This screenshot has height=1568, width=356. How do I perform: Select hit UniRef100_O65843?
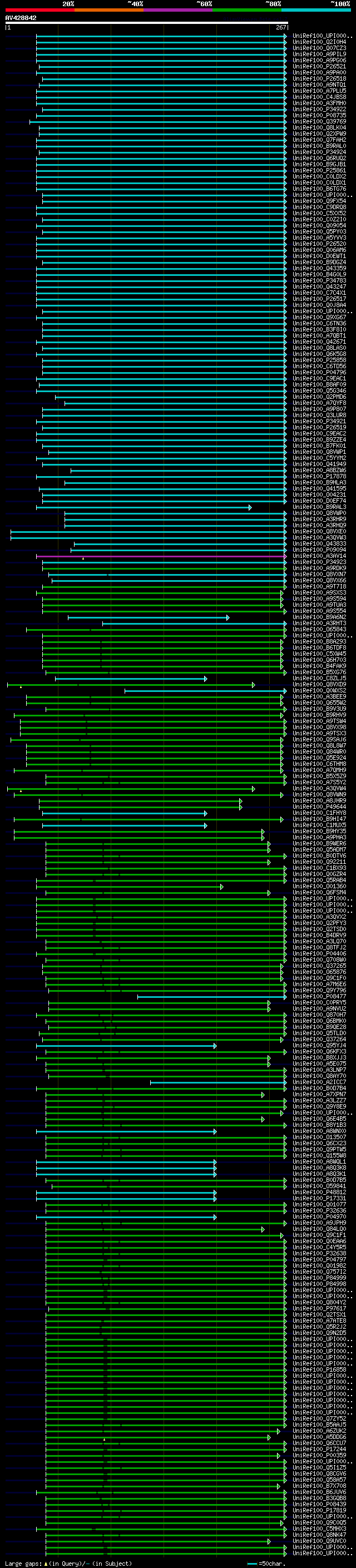[319, 630]
